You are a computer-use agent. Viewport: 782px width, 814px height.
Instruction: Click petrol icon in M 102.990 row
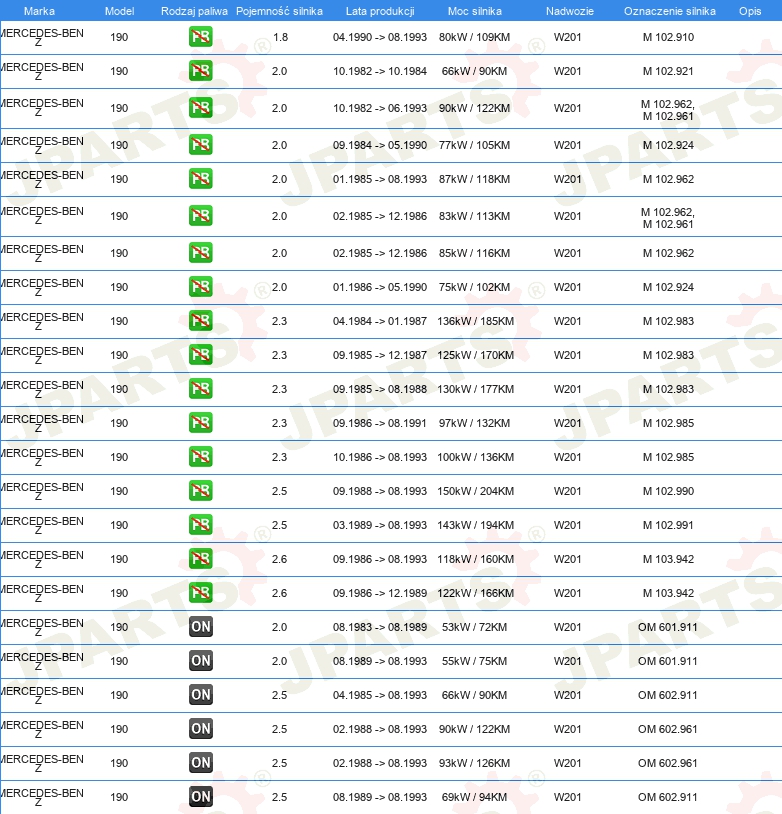click(x=200, y=491)
